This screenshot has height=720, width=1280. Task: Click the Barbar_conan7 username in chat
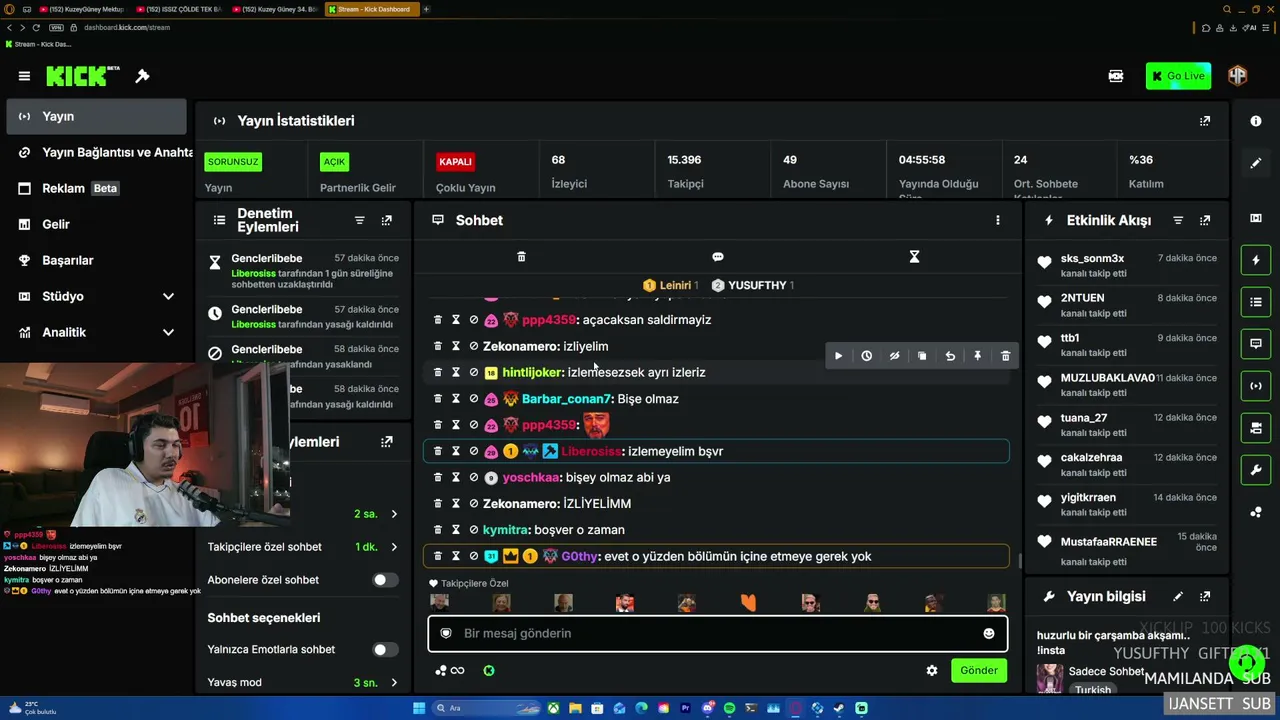tap(566, 399)
